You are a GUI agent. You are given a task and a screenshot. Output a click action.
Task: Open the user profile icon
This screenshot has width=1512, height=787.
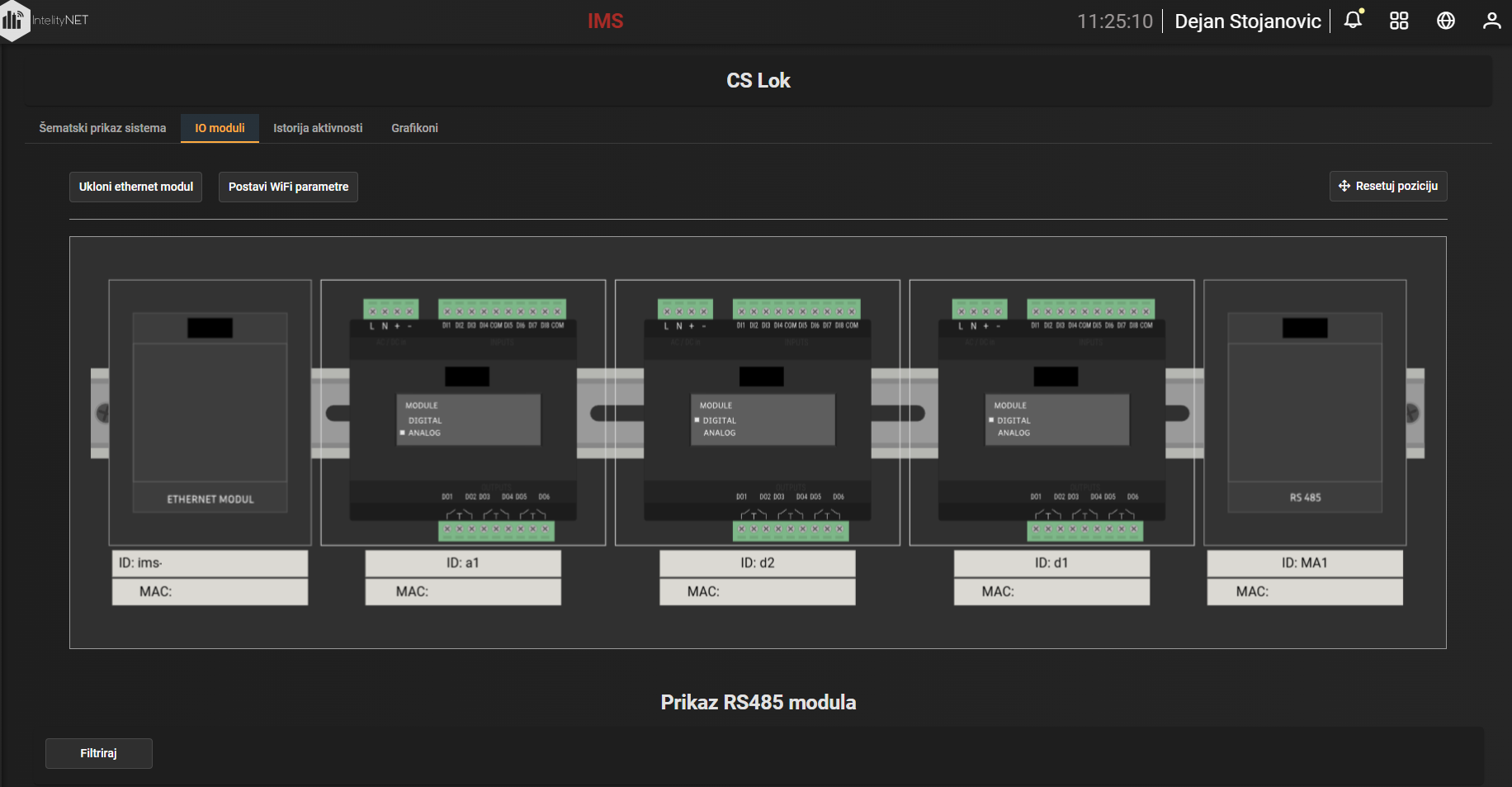coord(1491,21)
